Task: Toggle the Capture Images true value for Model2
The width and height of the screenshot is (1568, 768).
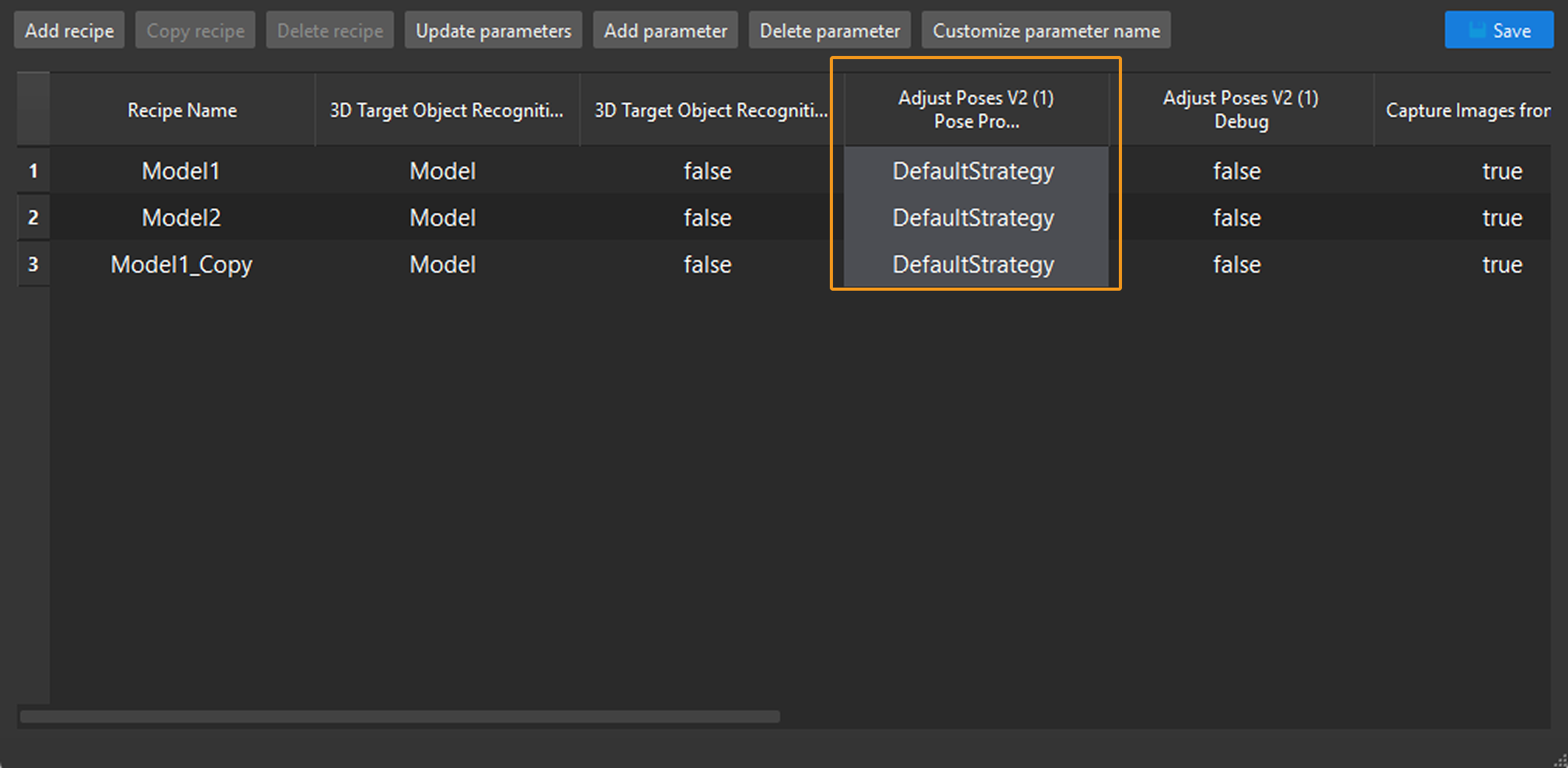Action: click(1501, 218)
